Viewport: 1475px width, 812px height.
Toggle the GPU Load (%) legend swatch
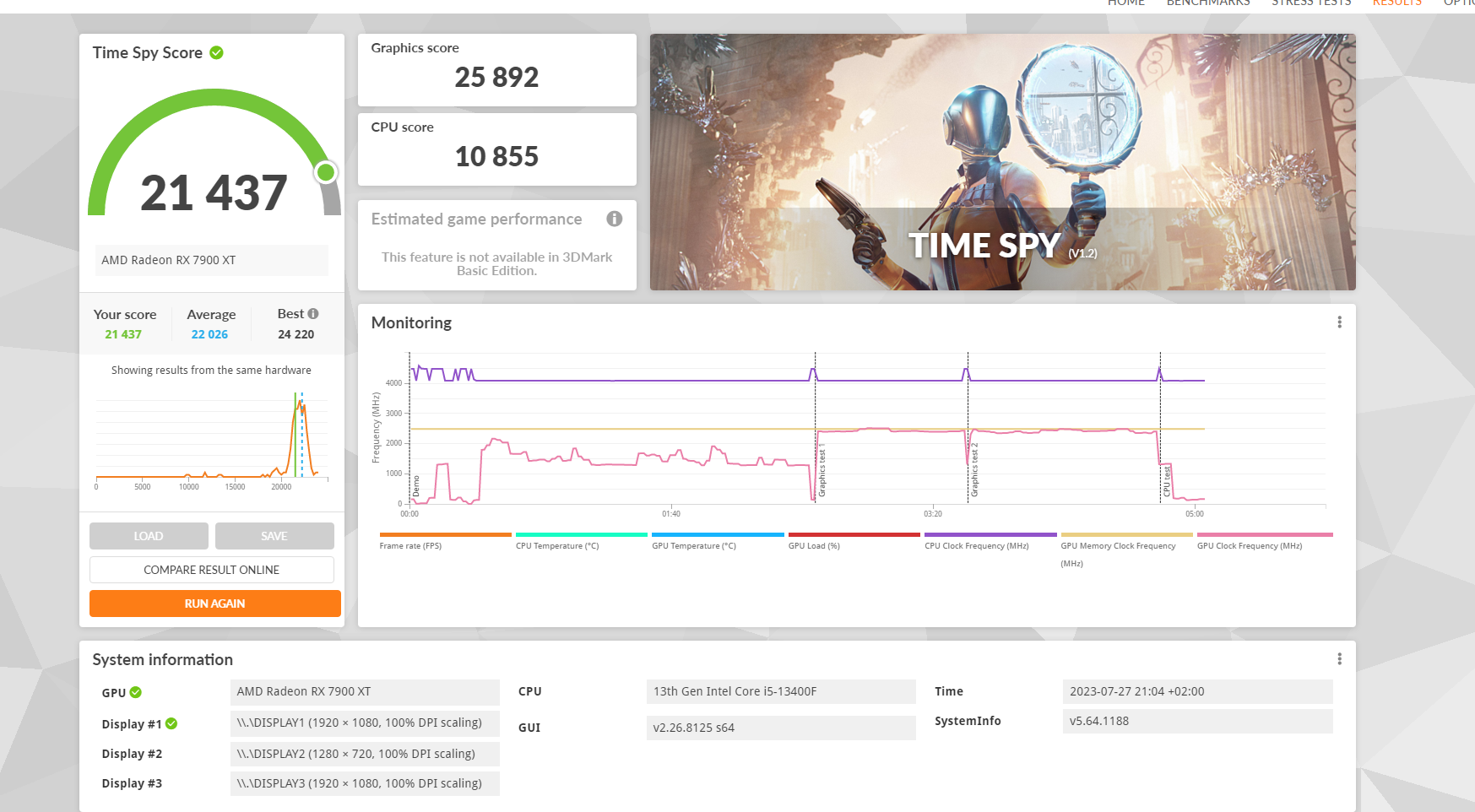pyautogui.click(x=854, y=534)
